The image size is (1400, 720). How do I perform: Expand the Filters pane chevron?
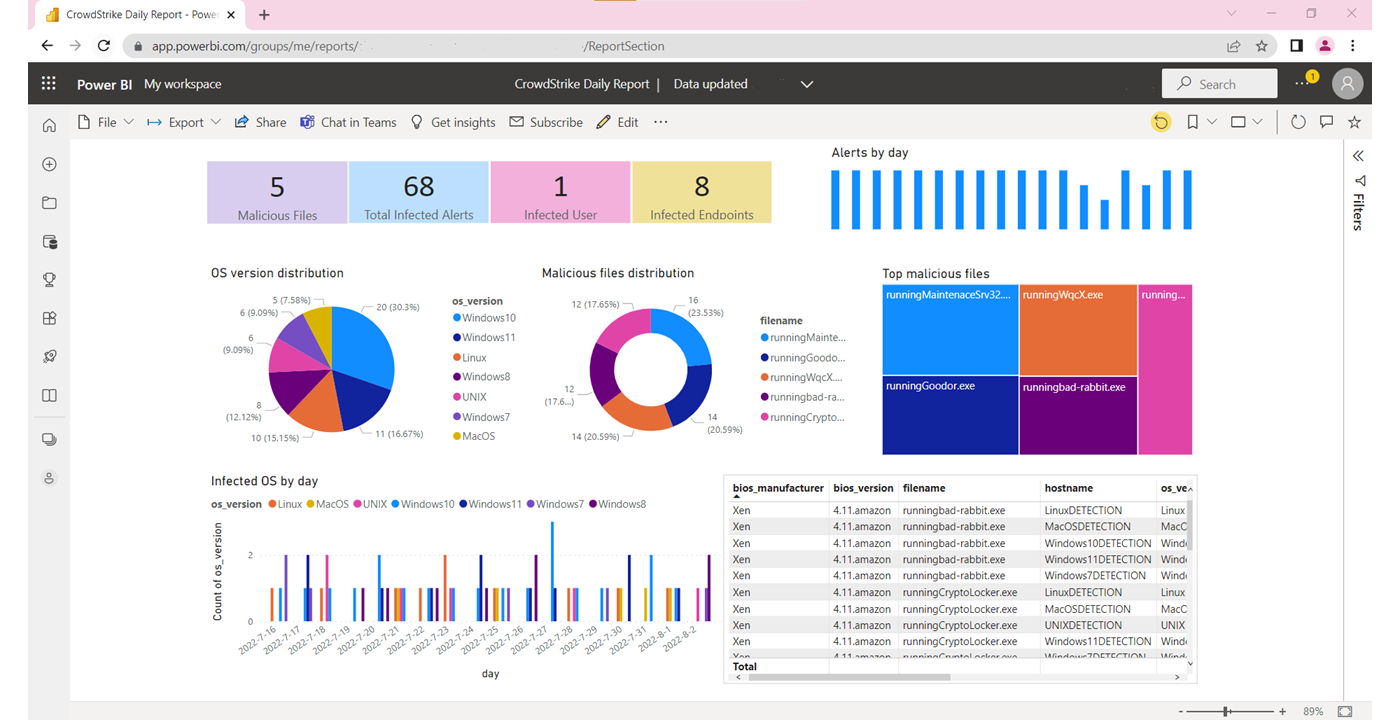click(1359, 155)
